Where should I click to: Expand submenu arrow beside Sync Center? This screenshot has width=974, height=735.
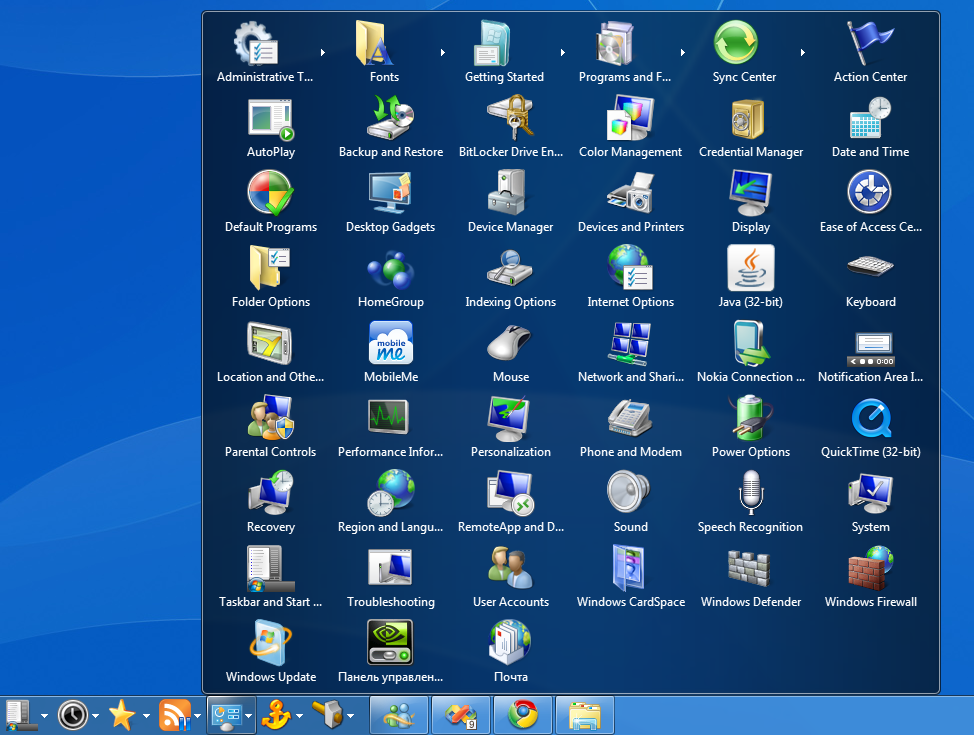tap(803, 53)
